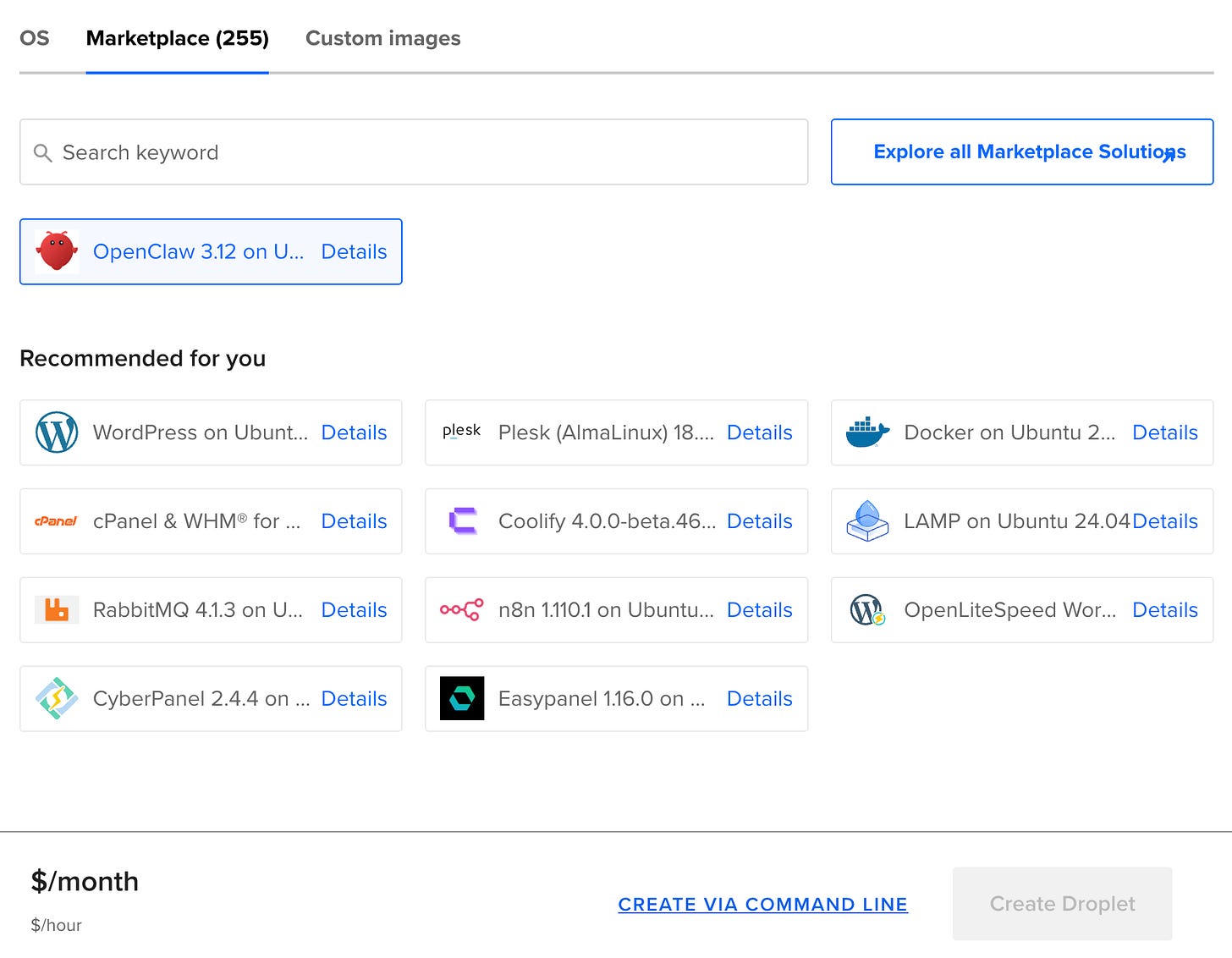View Details for n8n 1.110.1
Viewport: 1232px width, 958px height.
[760, 610]
